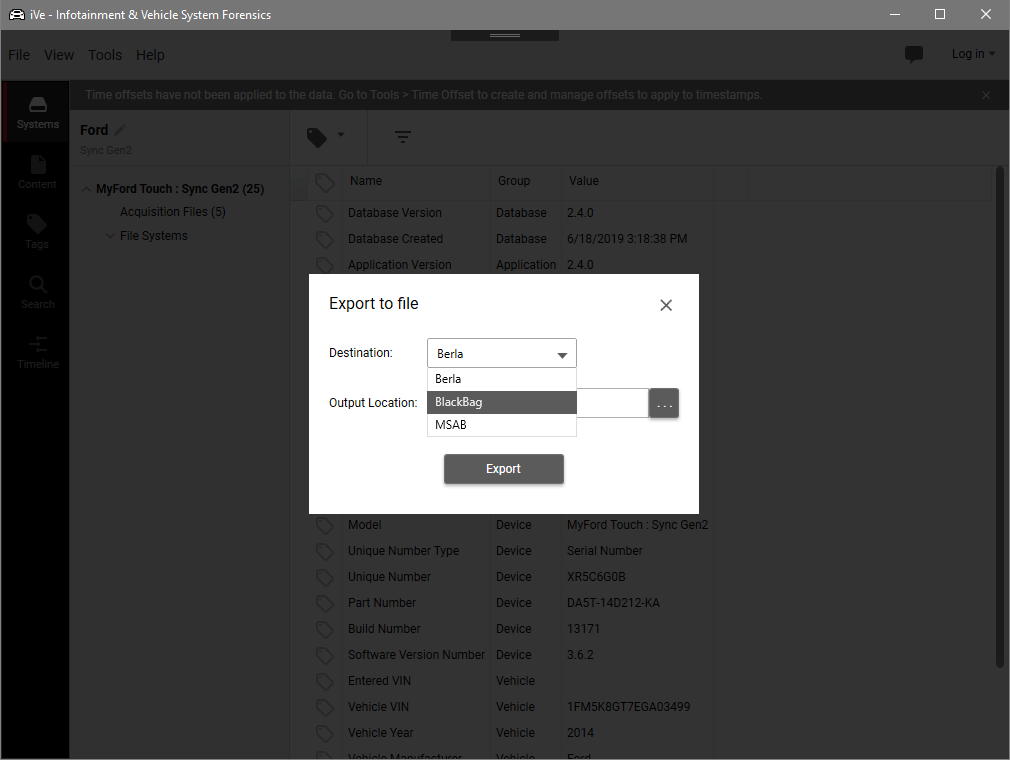
Task: Open the feedback chat bubble icon
Action: pyautogui.click(x=913, y=55)
